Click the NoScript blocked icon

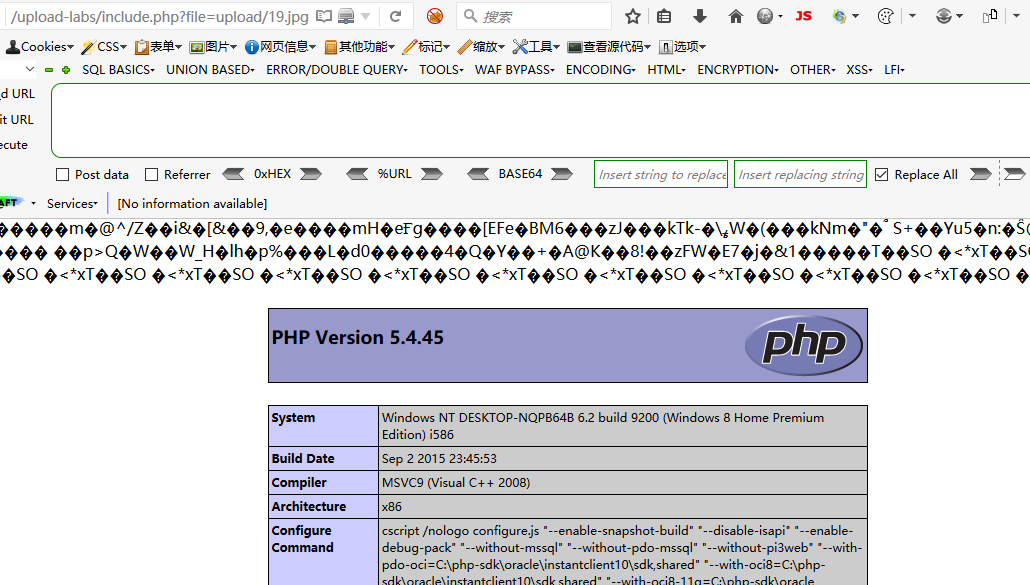(x=434, y=16)
